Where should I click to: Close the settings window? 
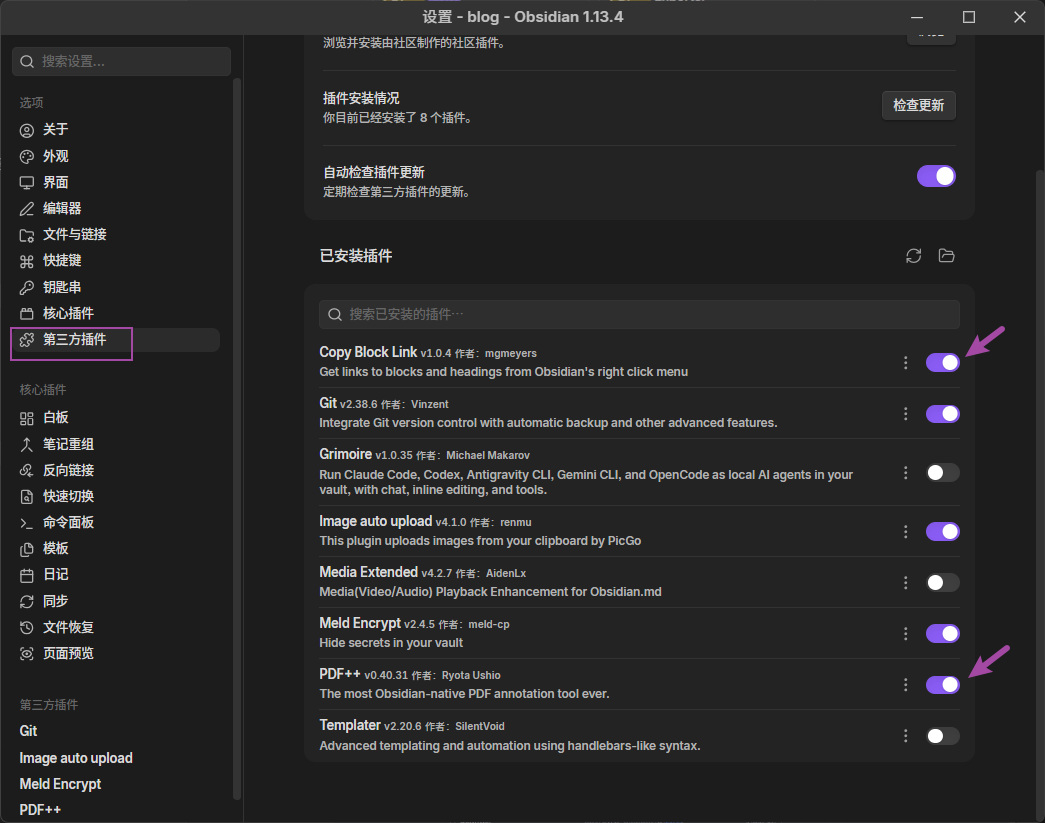(1020, 17)
